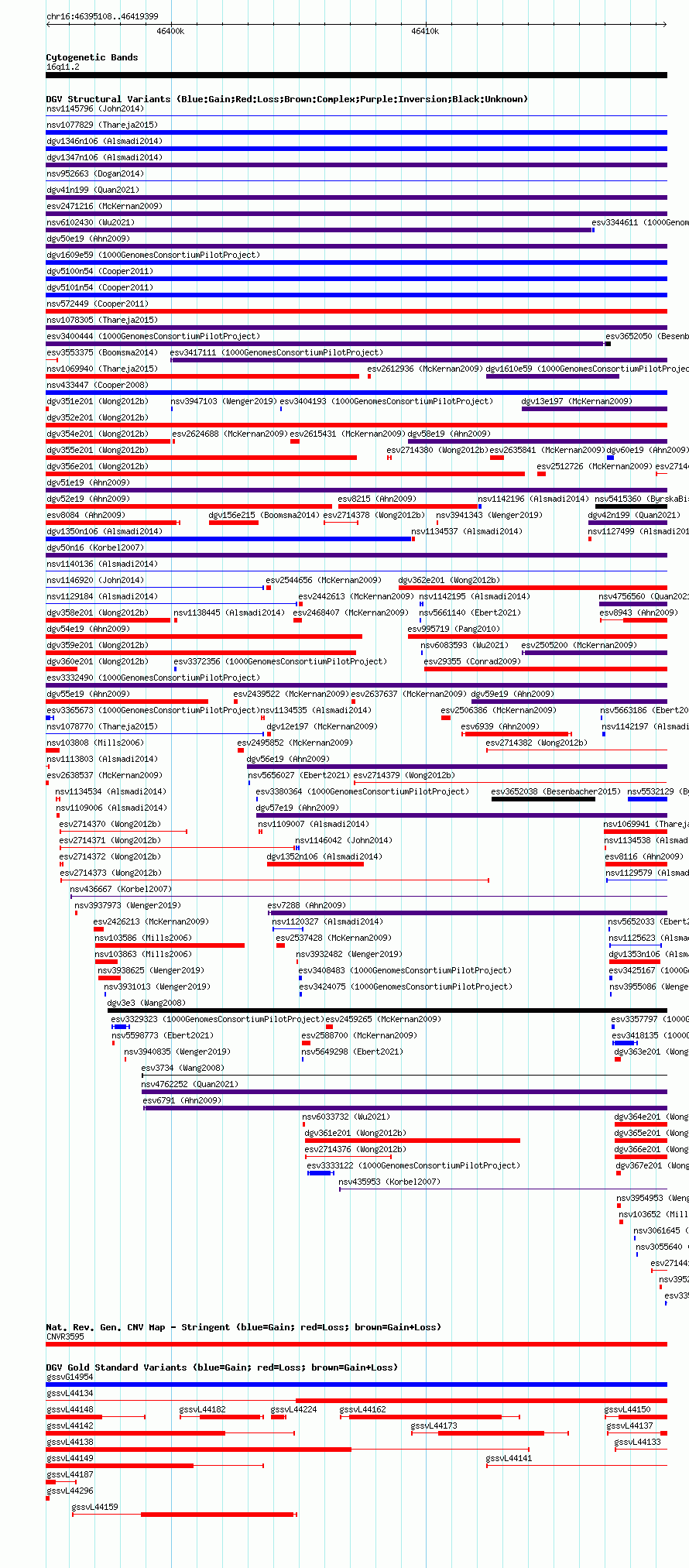
Task: Open gssvL44173 variant
Action: tap(434, 1426)
